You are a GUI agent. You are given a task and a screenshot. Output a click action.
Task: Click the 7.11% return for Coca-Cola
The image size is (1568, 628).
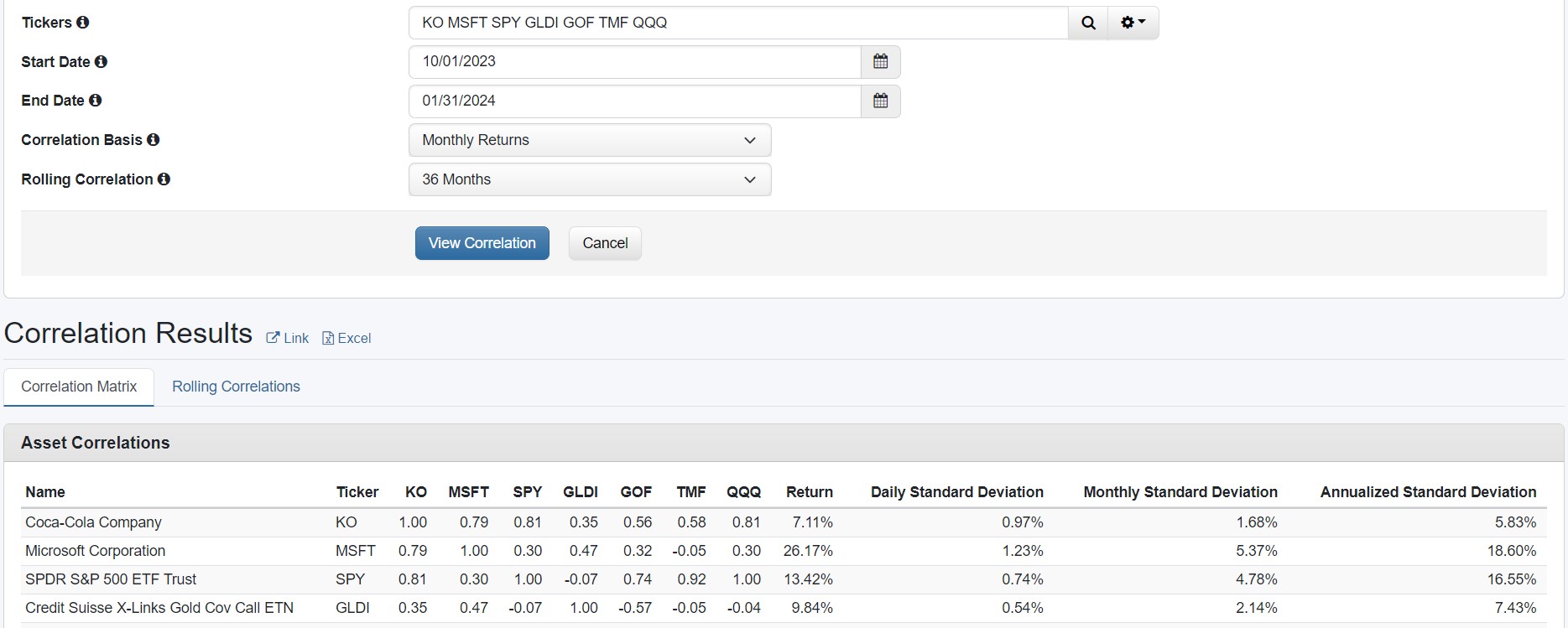(812, 522)
